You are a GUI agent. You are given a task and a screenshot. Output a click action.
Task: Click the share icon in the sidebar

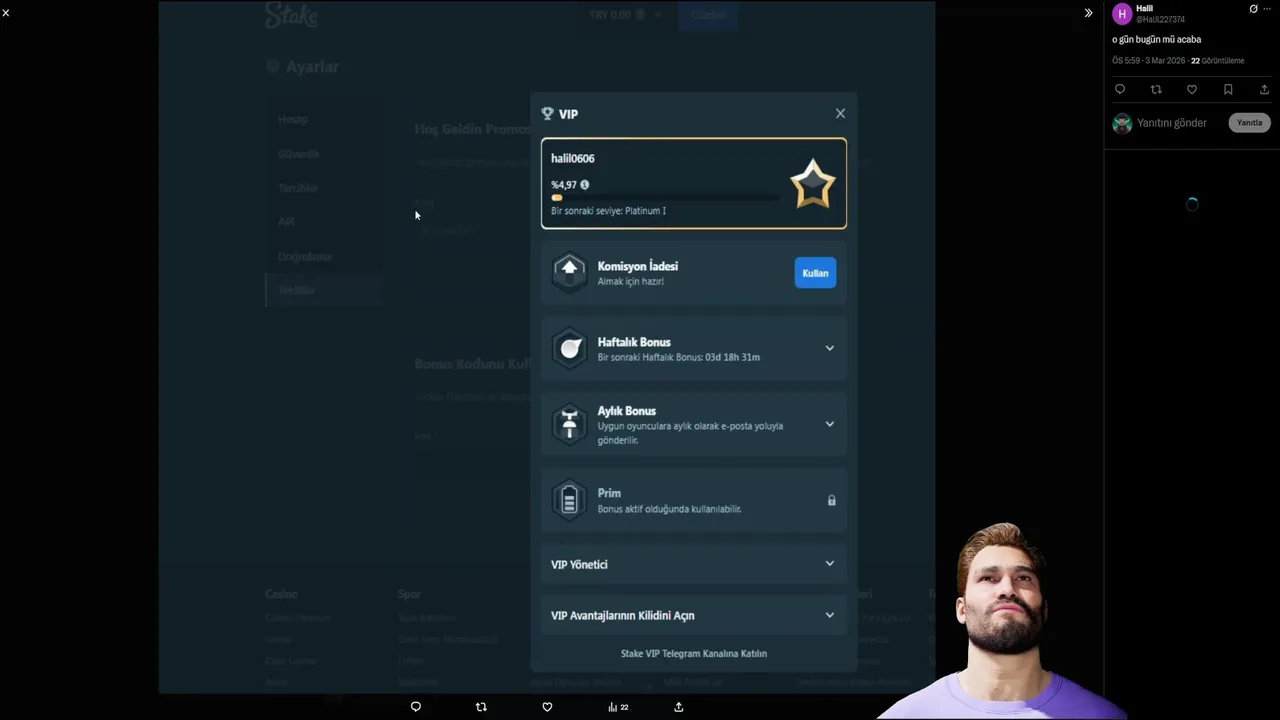click(x=1264, y=90)
